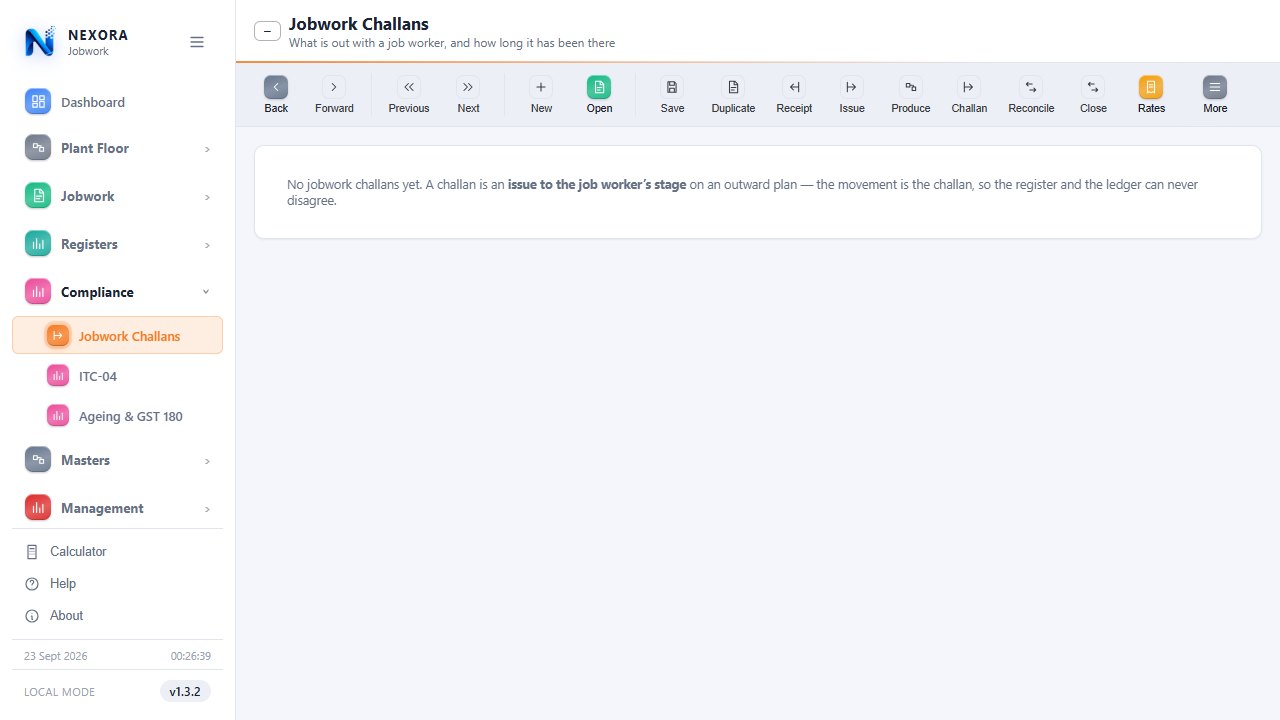The image size is (1280, 720).
Task: Click the LOCAL MODE status text
Action: [60, 692]
